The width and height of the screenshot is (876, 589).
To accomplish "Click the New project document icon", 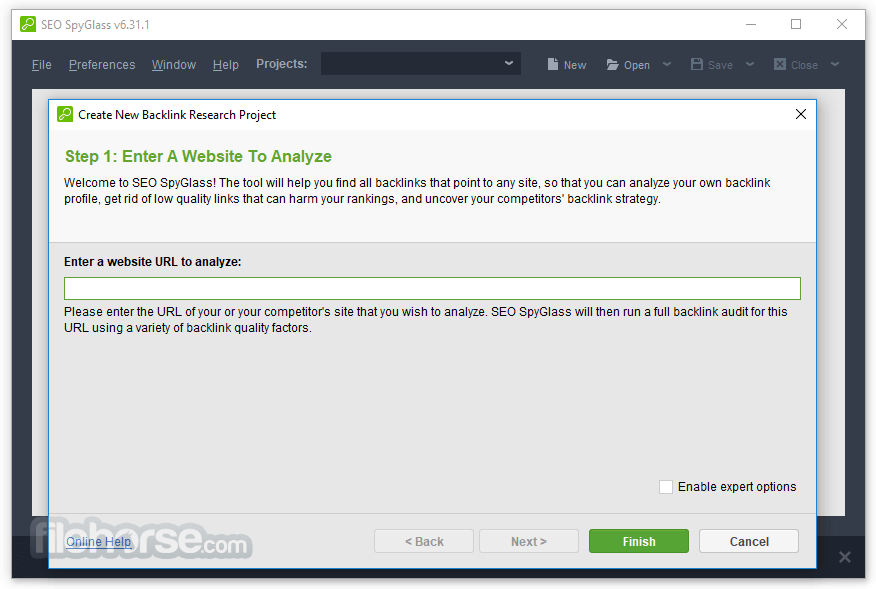I will pos(553,64).
